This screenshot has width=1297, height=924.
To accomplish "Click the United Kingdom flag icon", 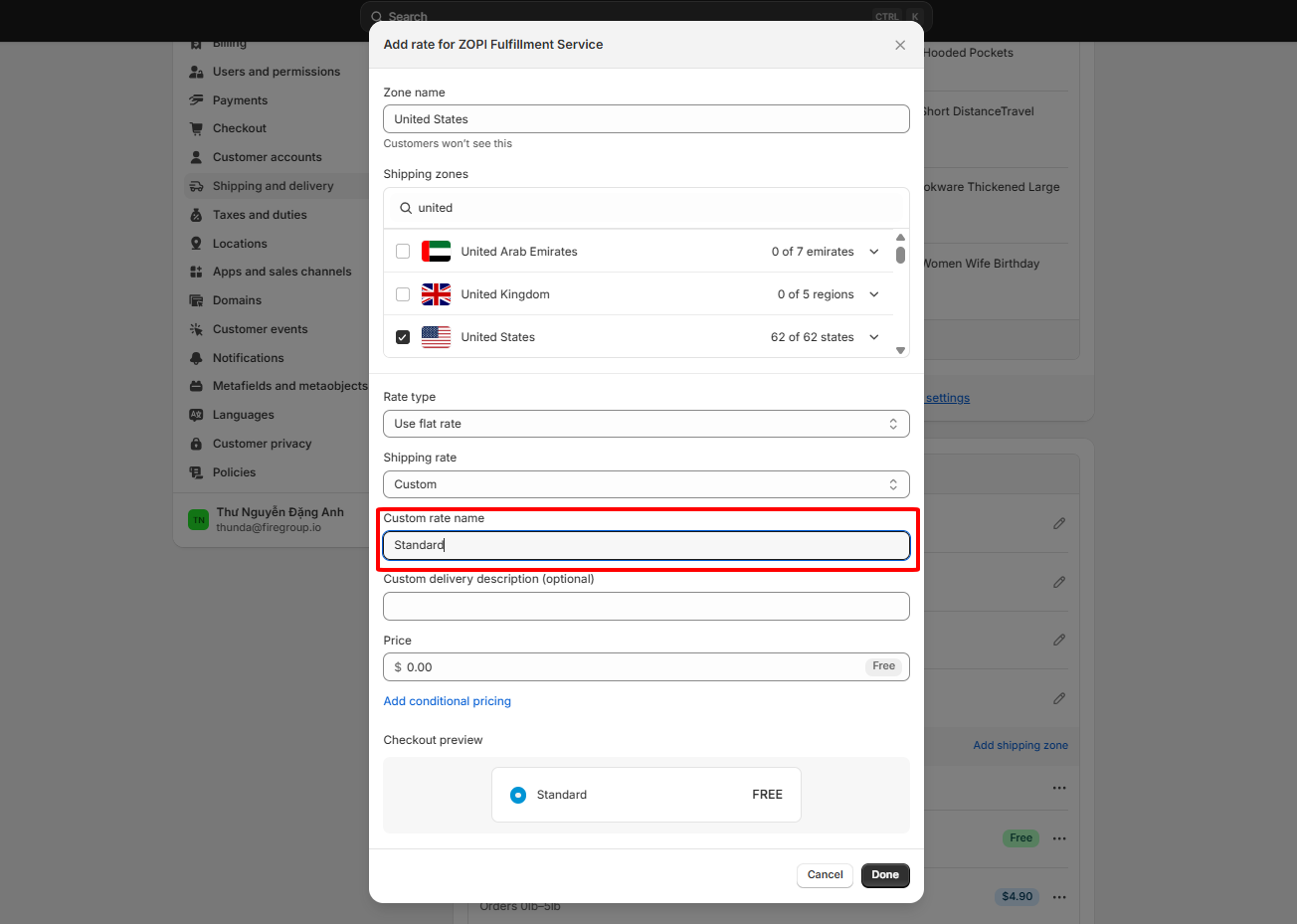I will click(x=436, y=294).
